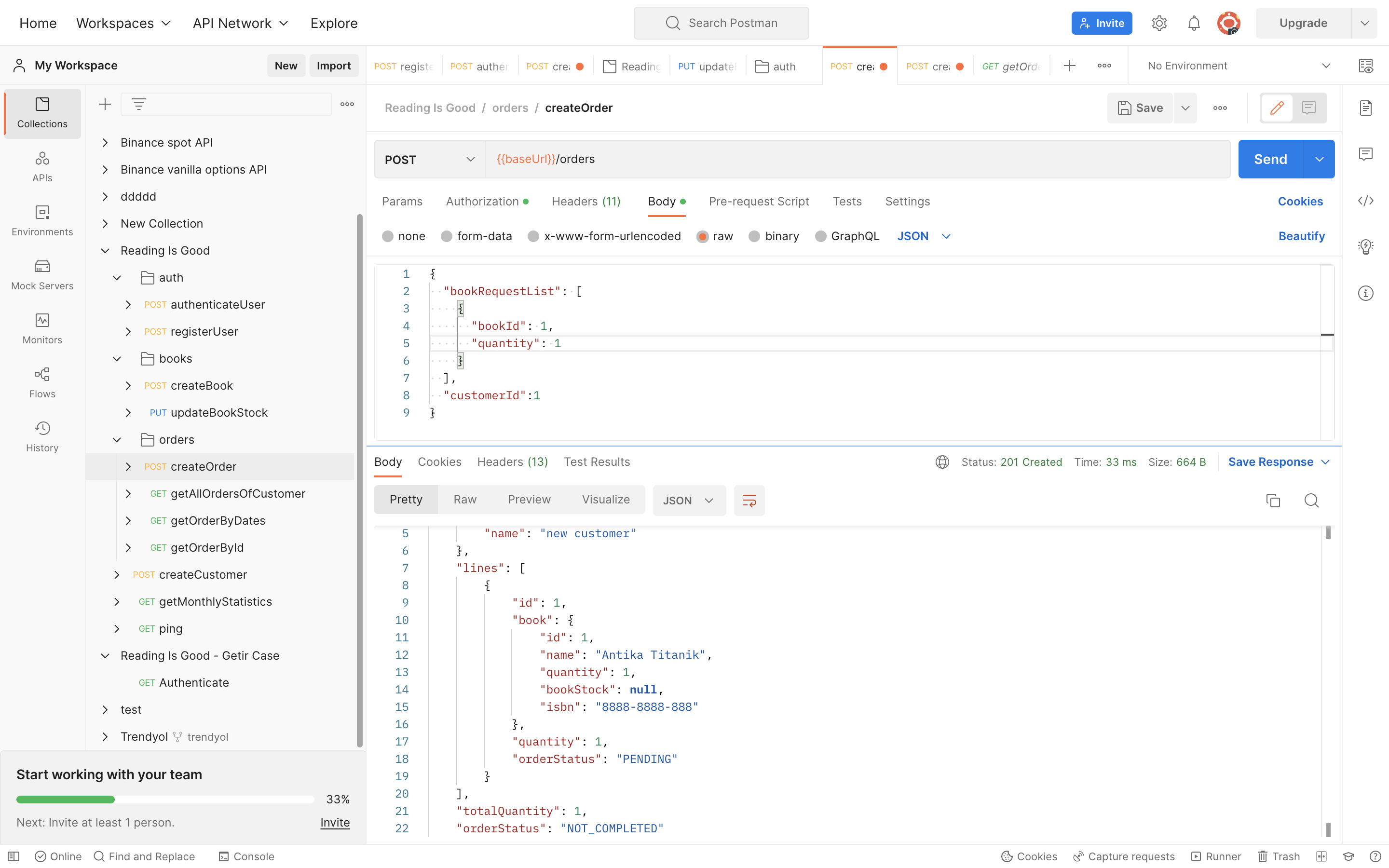The height and width of the screenshot is (868, 1389).
Task: Send the createOrder request
Action: pyautogui.click(x=1271, y=159)
